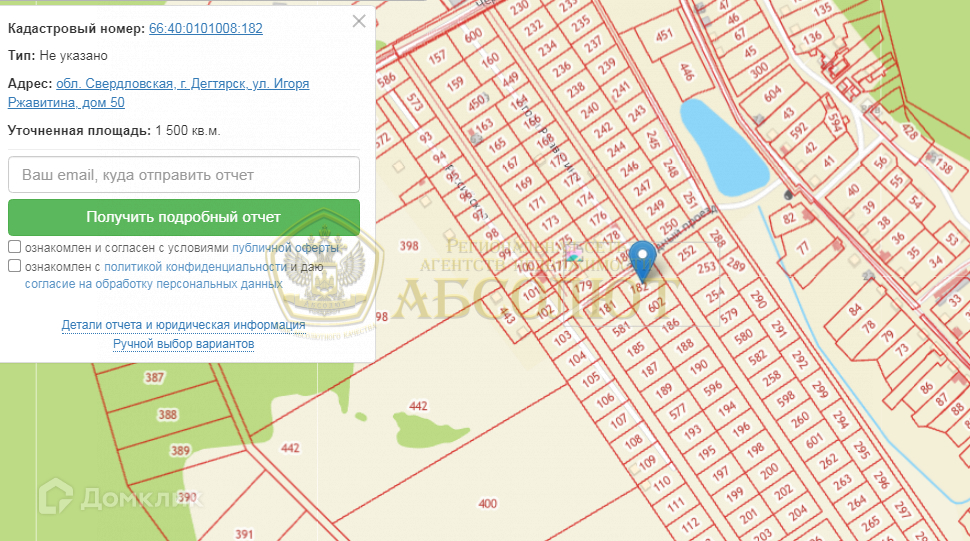Check the публичной оферты agreement checkbox
This screenshot has height=541, width=970.
[x=14, y=247]
